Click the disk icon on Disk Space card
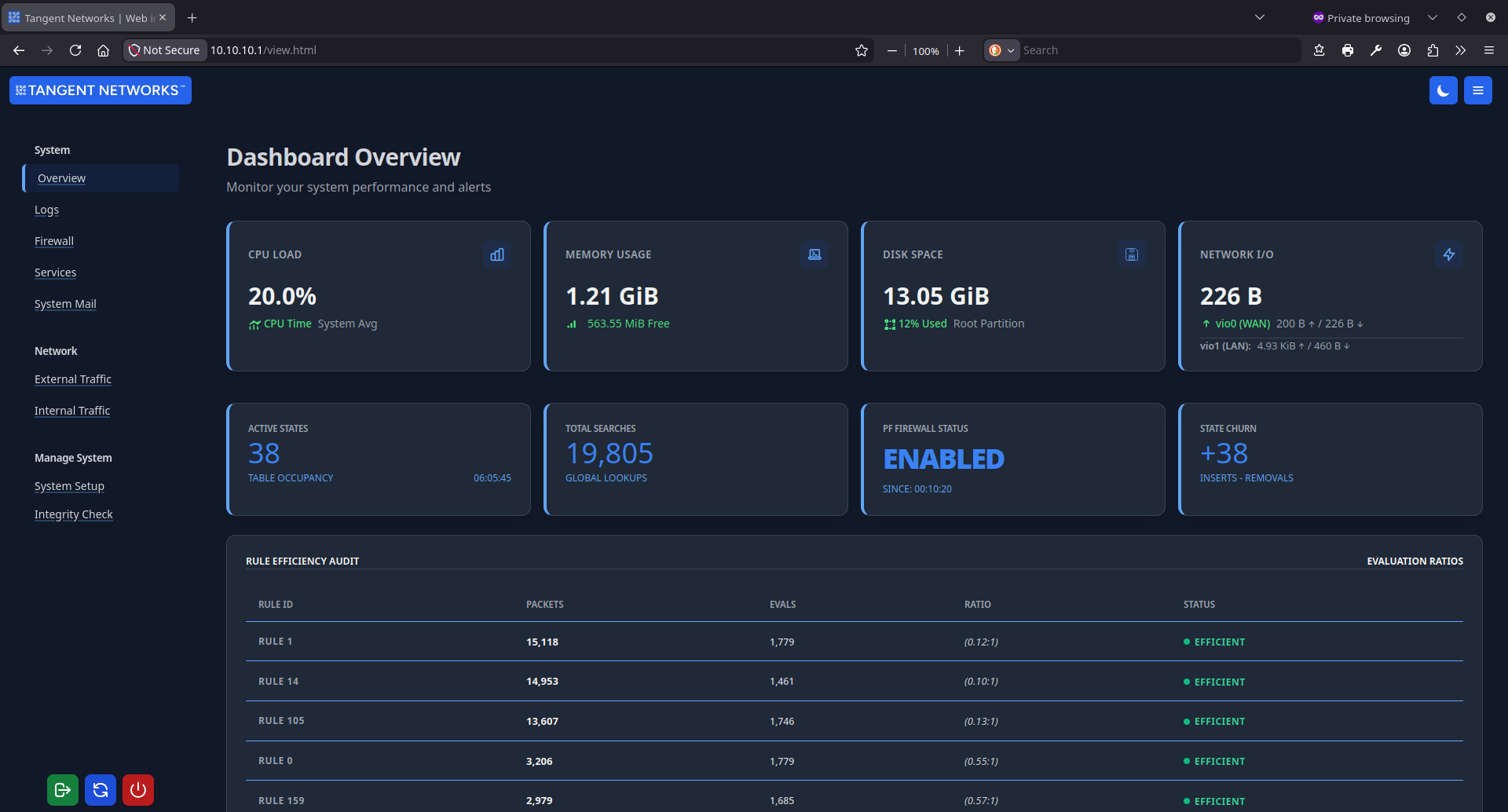Screen dimensions: 1508x812 (1131, 254)
